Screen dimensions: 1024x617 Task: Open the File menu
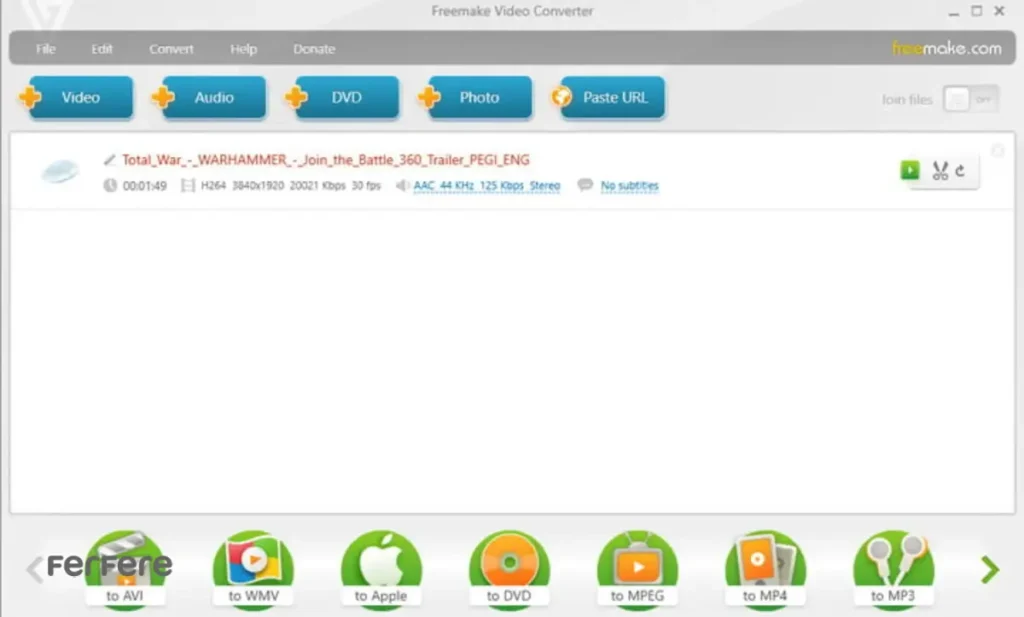coord(46,49)
